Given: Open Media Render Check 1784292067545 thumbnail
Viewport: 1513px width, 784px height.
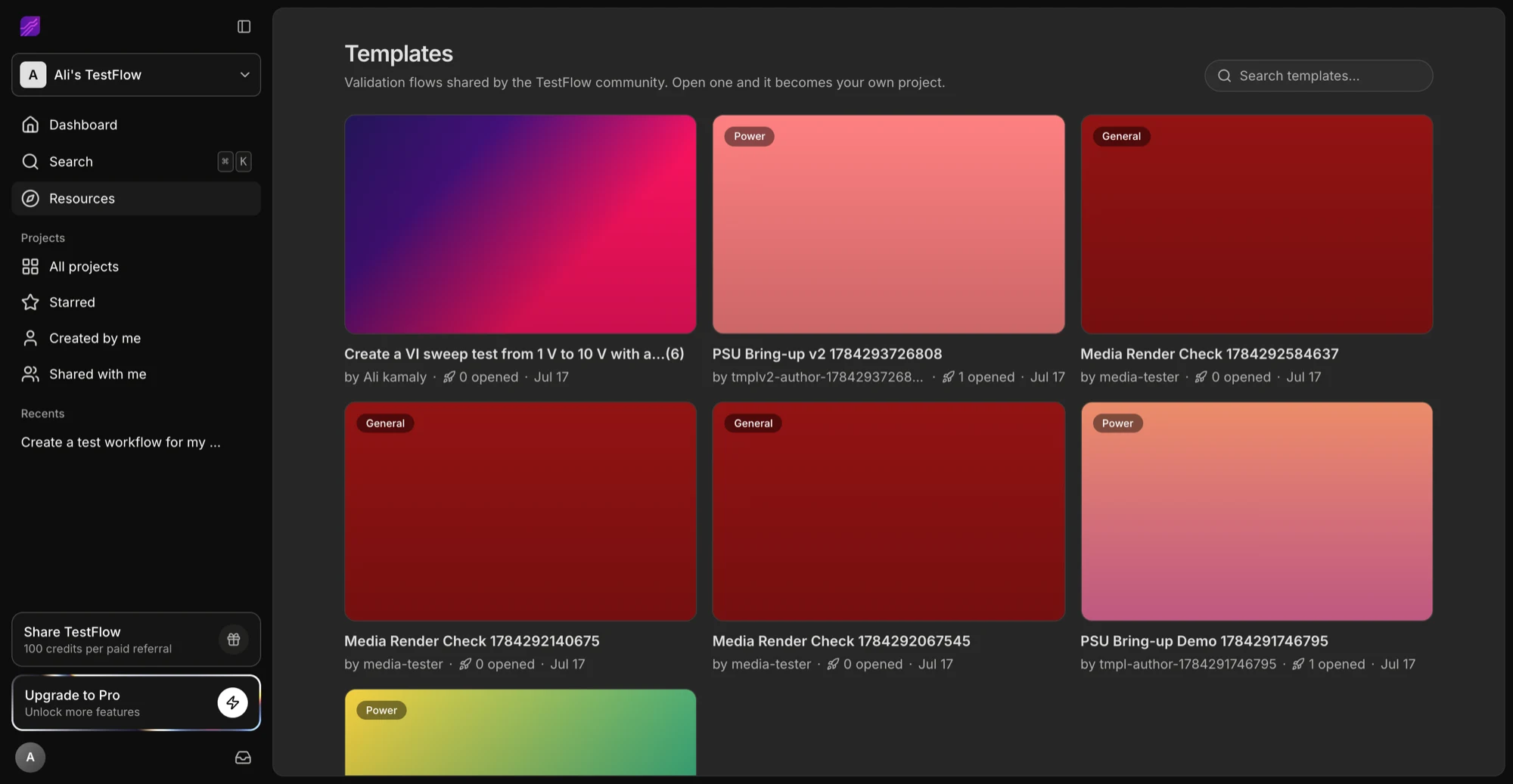Looking at the screenshot, I should tap(888, 512).
